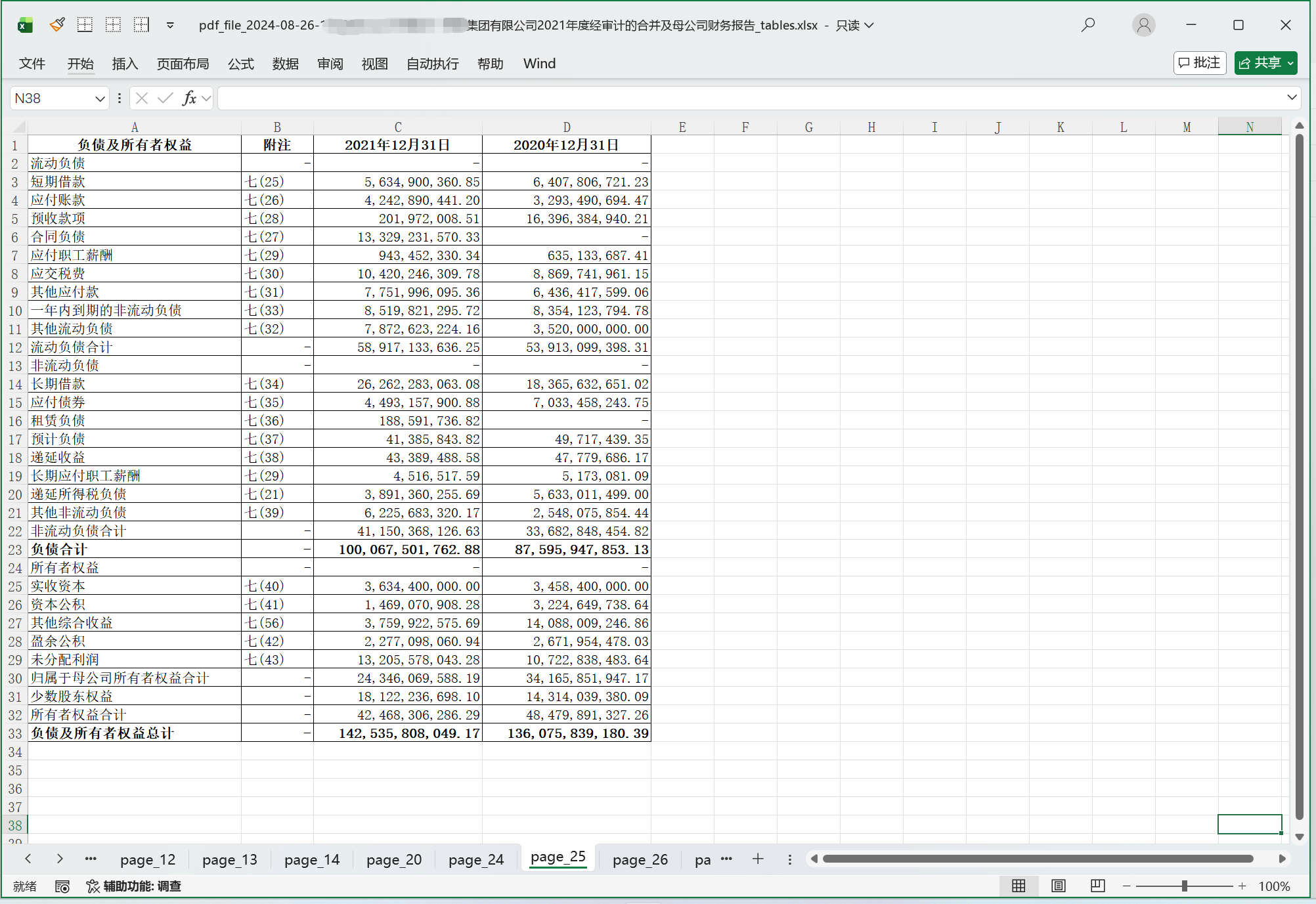
Task: Open the 公式 ribbon tab
Action: coord(240,64)
